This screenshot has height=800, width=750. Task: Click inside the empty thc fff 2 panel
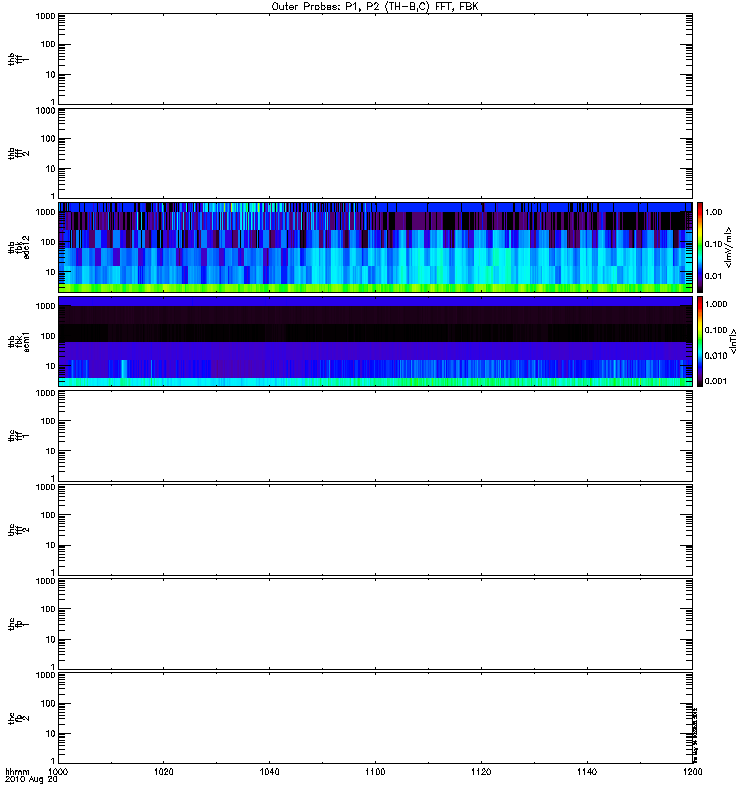[x=375, y=530]
